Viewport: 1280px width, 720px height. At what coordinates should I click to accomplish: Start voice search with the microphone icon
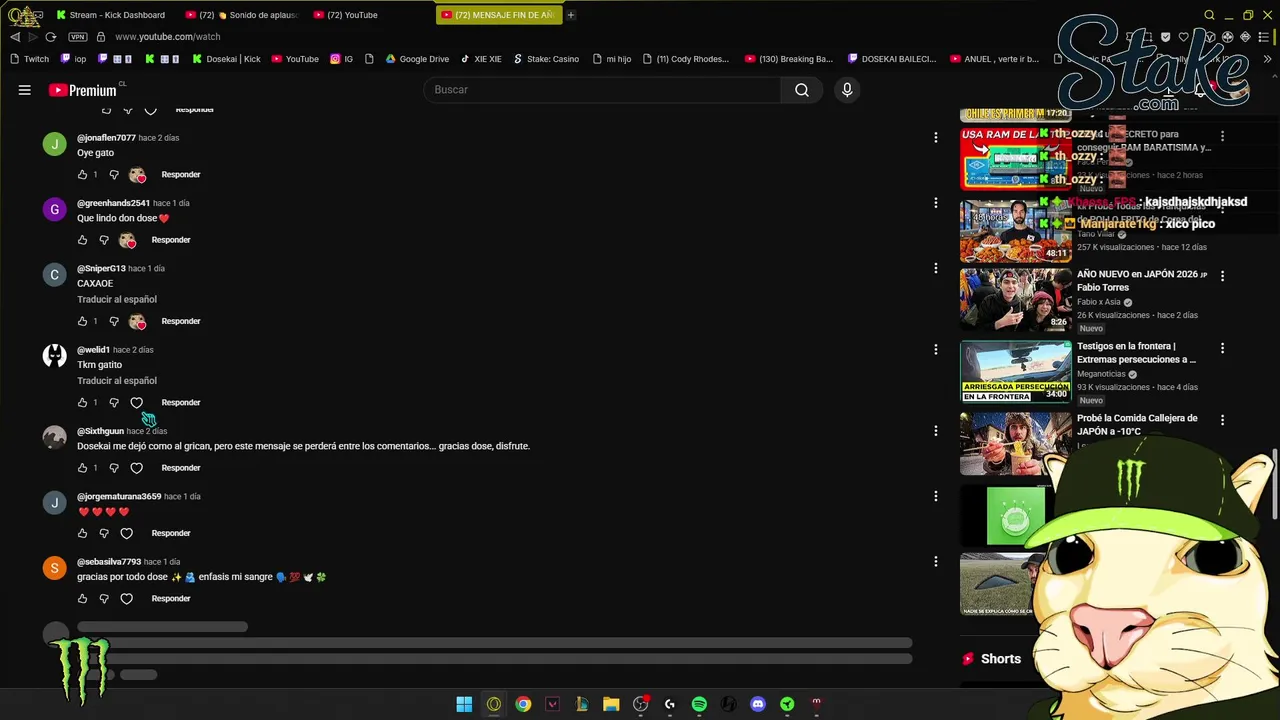pyautogui.click(x=847, y=90)
